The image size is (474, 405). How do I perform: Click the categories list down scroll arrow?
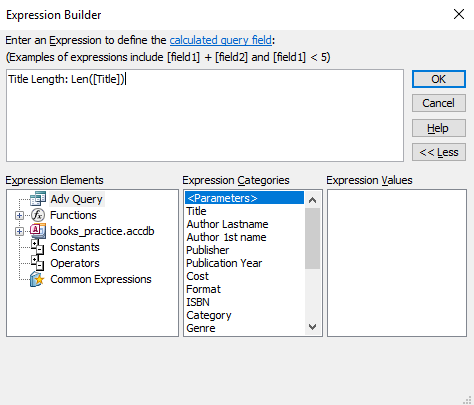point(312,327)
